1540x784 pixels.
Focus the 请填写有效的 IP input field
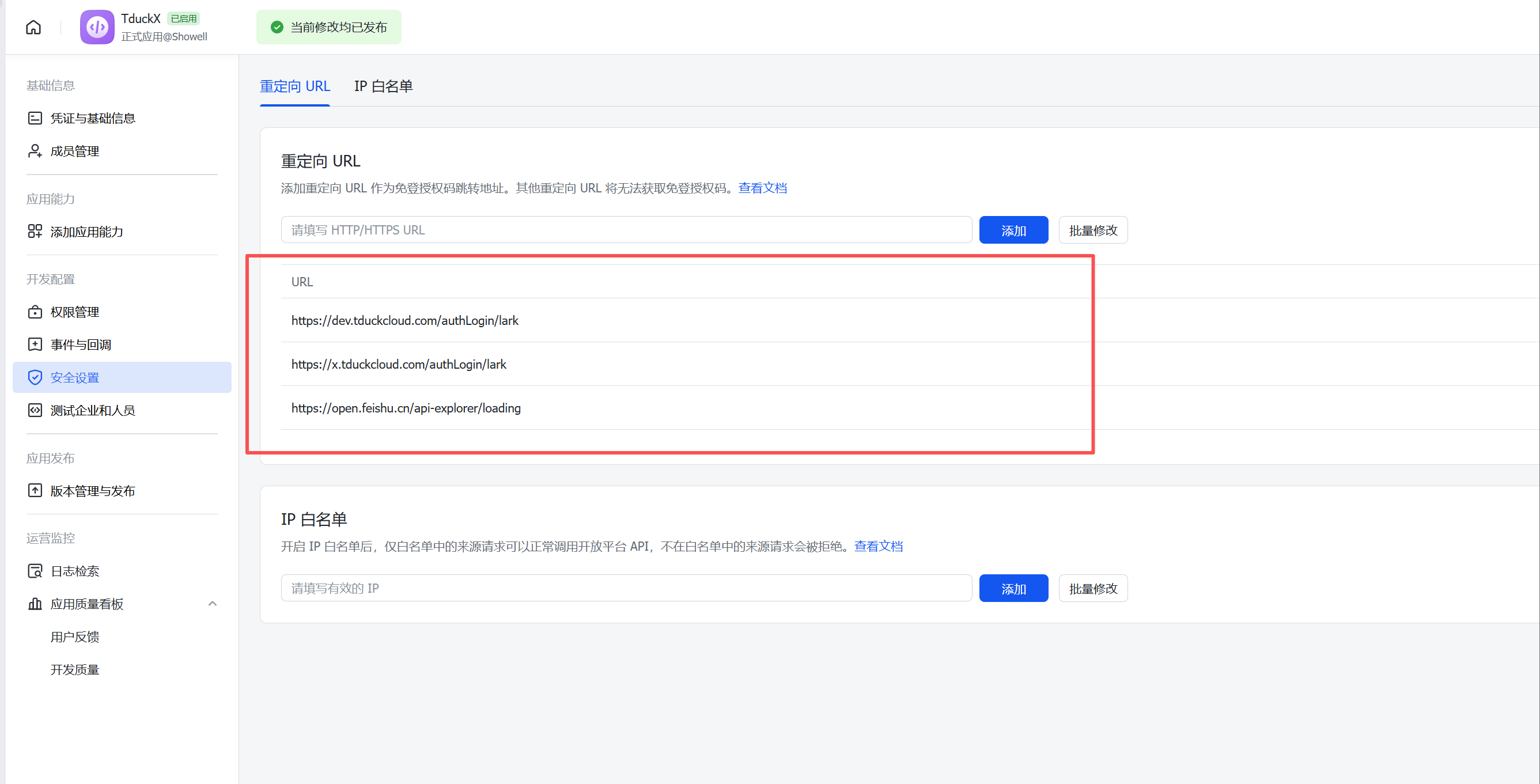click(x=626, y=589)
